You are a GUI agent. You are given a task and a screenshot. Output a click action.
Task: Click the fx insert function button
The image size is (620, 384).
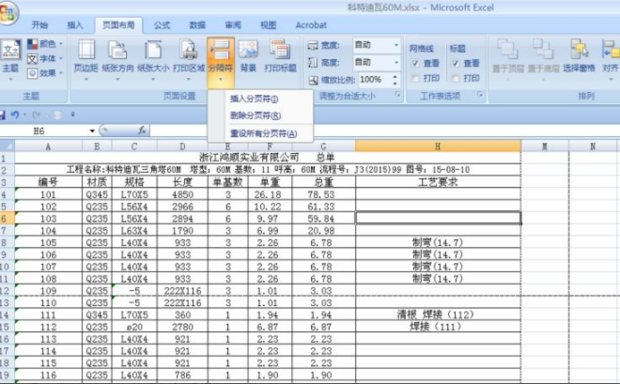142,130
